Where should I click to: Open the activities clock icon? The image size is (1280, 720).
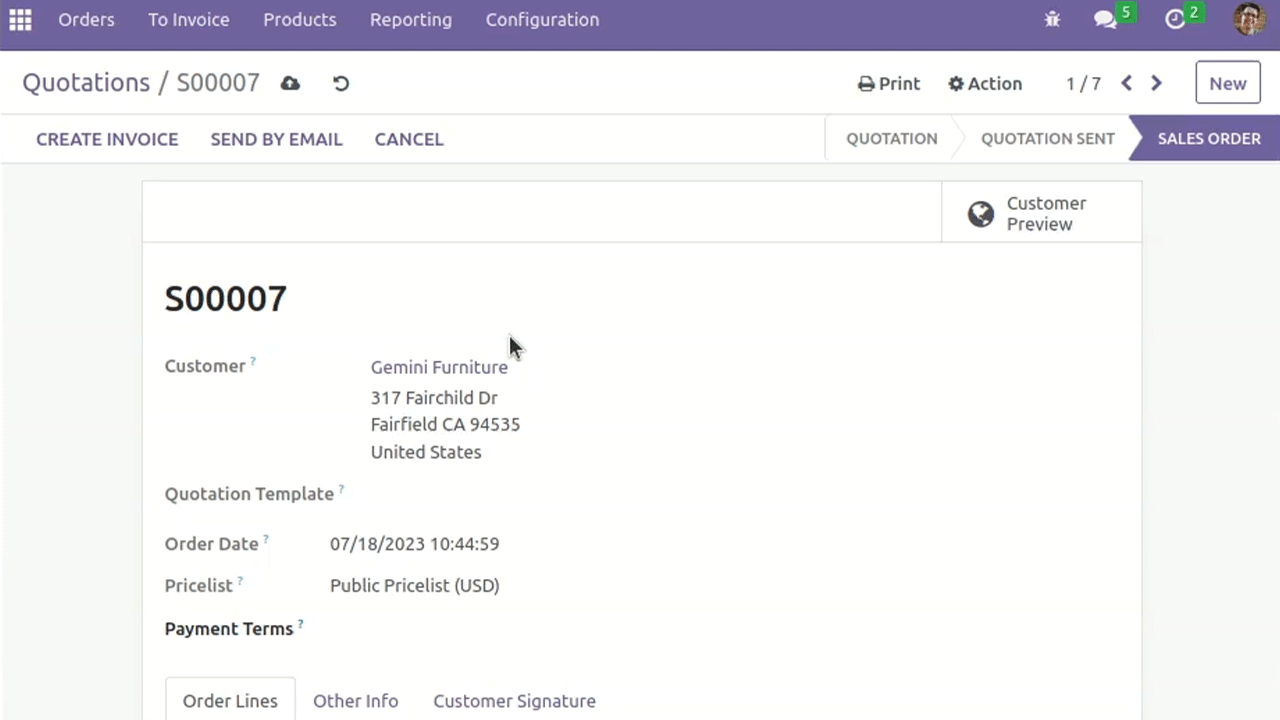(1175, 19)
